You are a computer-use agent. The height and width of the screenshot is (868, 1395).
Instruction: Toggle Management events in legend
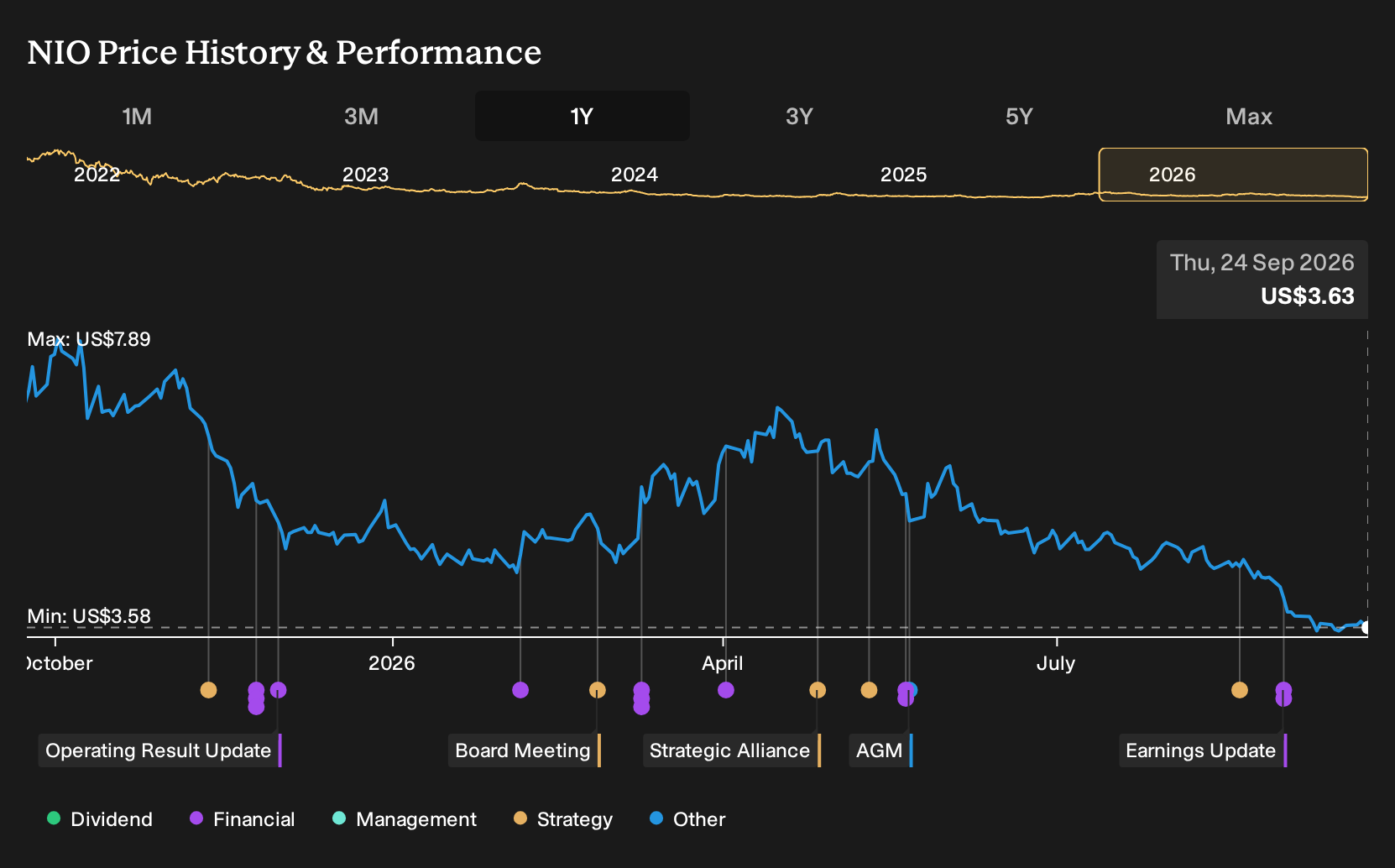pyautogui.click(x=405, y=818)
